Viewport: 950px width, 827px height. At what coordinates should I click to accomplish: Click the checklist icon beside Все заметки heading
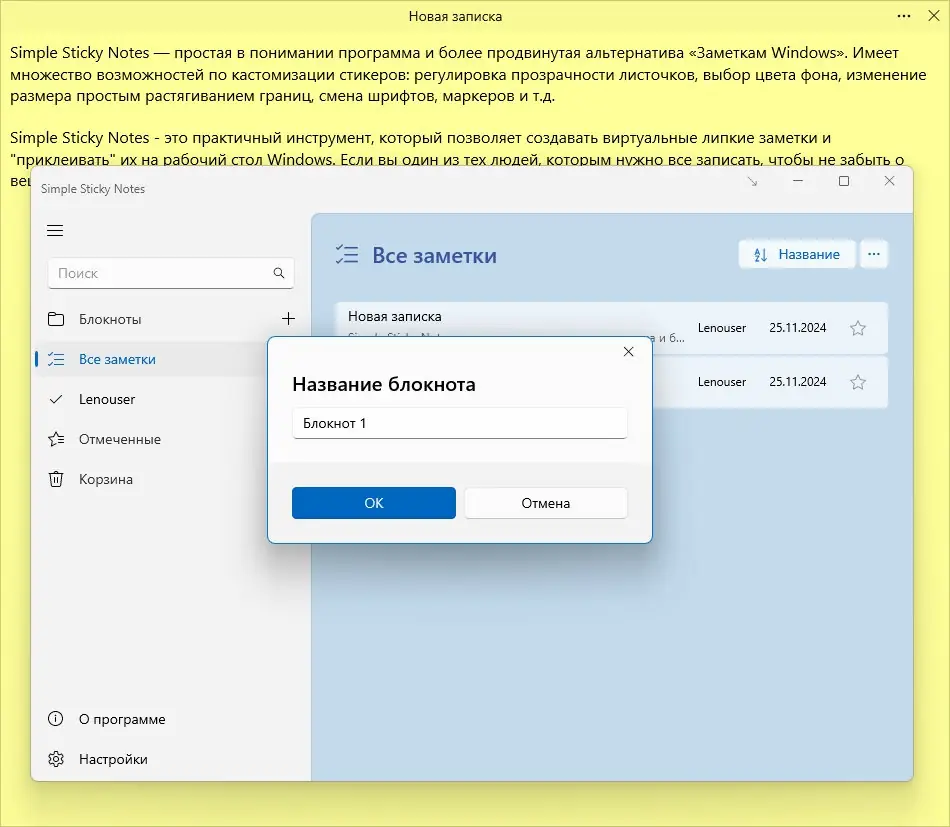click(347, 254)
